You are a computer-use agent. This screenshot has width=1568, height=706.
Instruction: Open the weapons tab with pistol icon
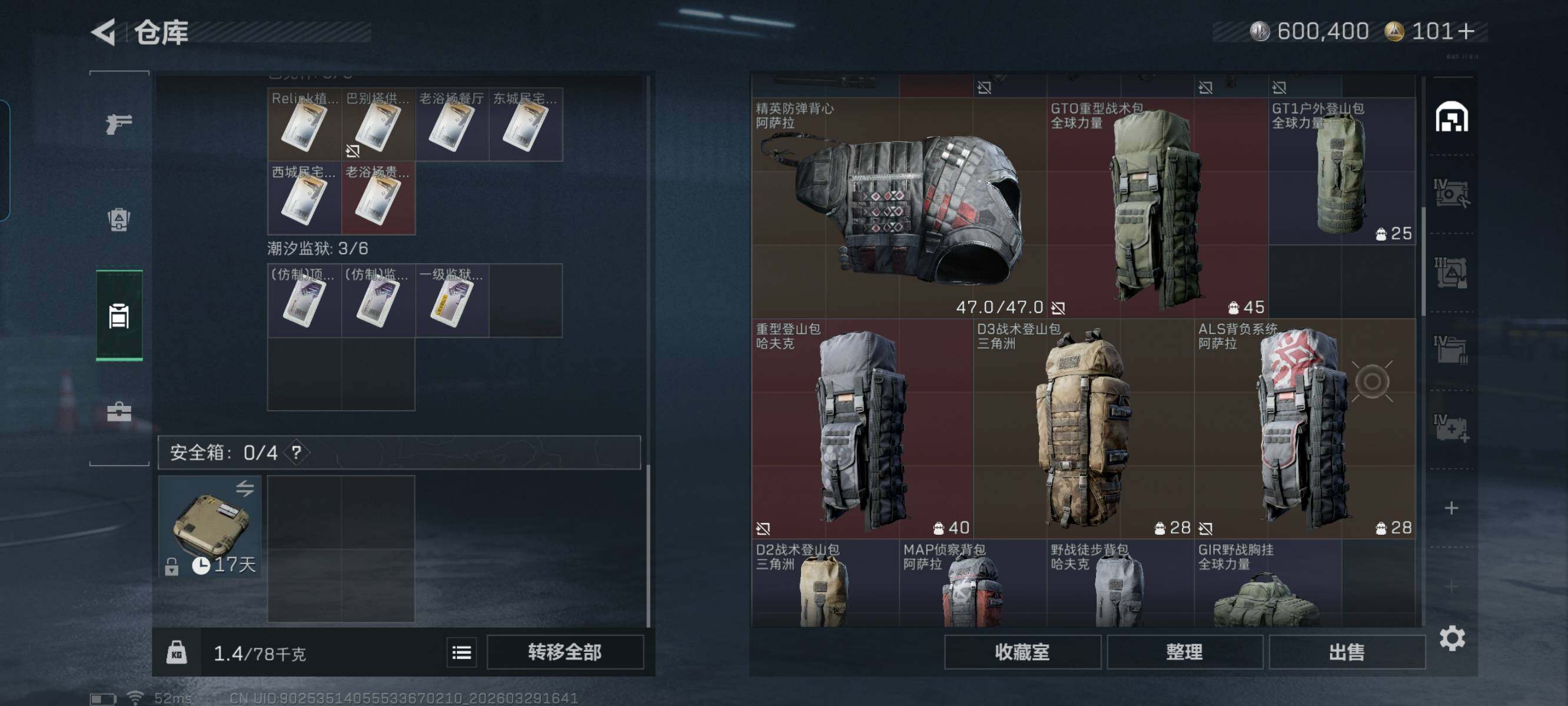coord(119,124)
